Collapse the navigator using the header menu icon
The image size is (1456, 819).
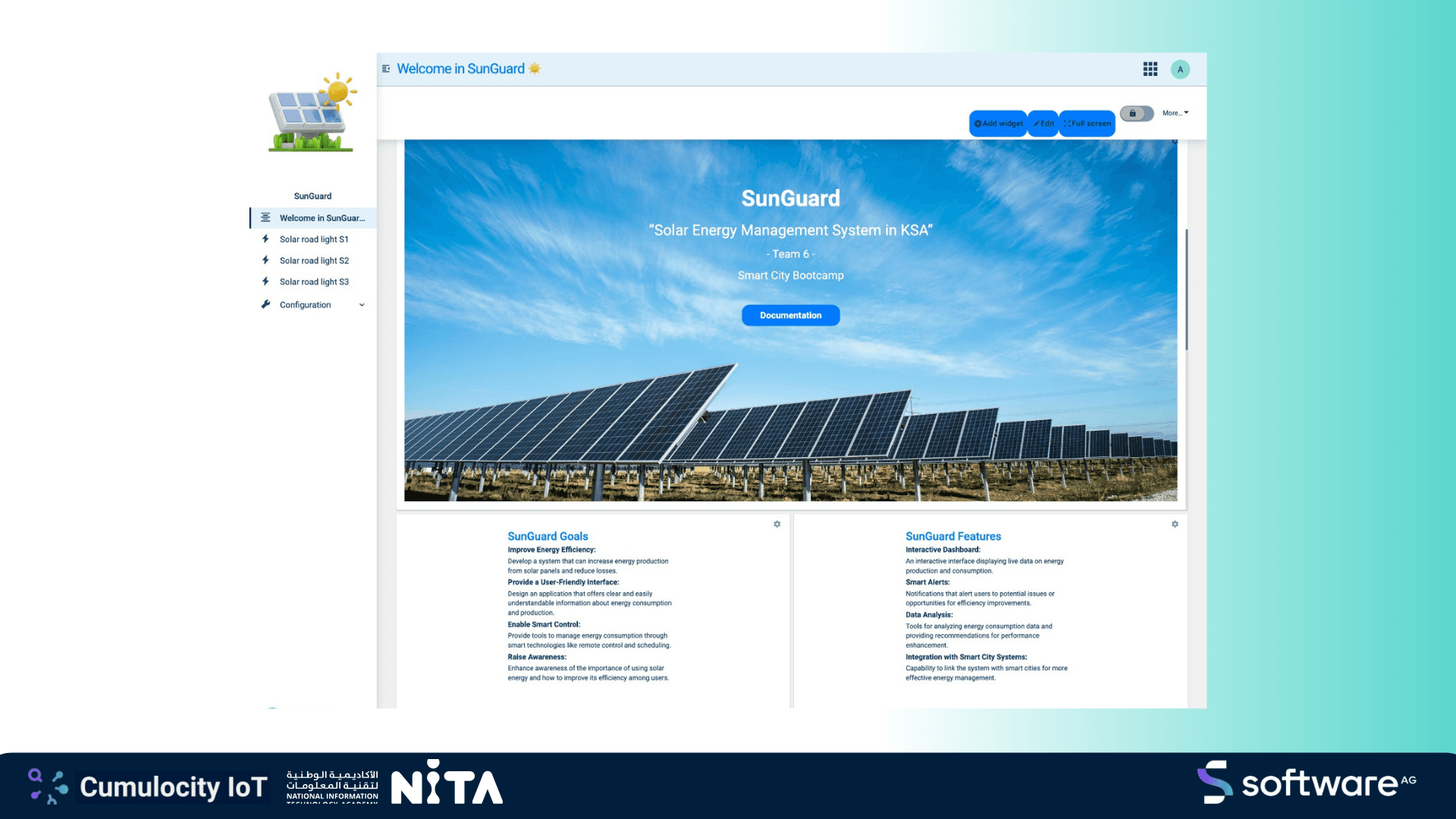[x=386, y=69]
